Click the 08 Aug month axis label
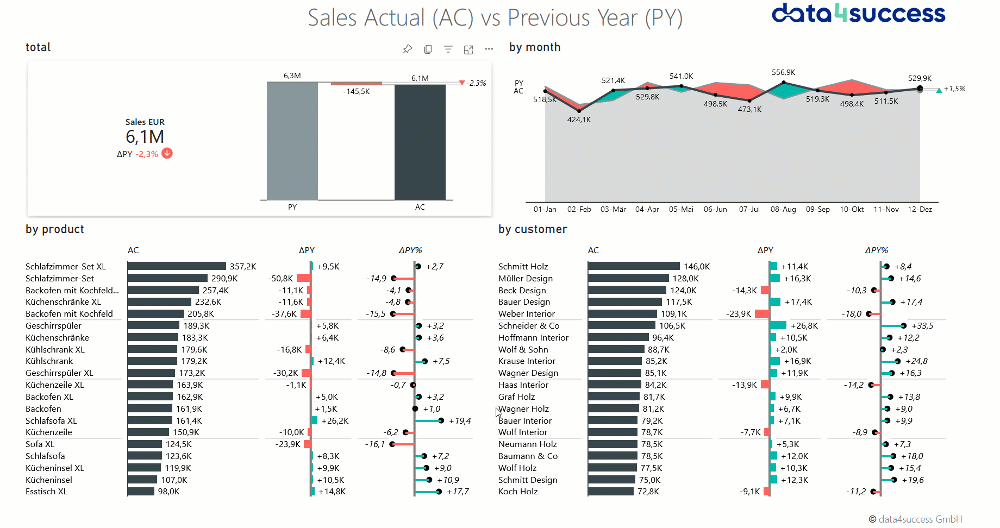The width and height of the screenshot is (1000, 528). click(x=783, y=209)
